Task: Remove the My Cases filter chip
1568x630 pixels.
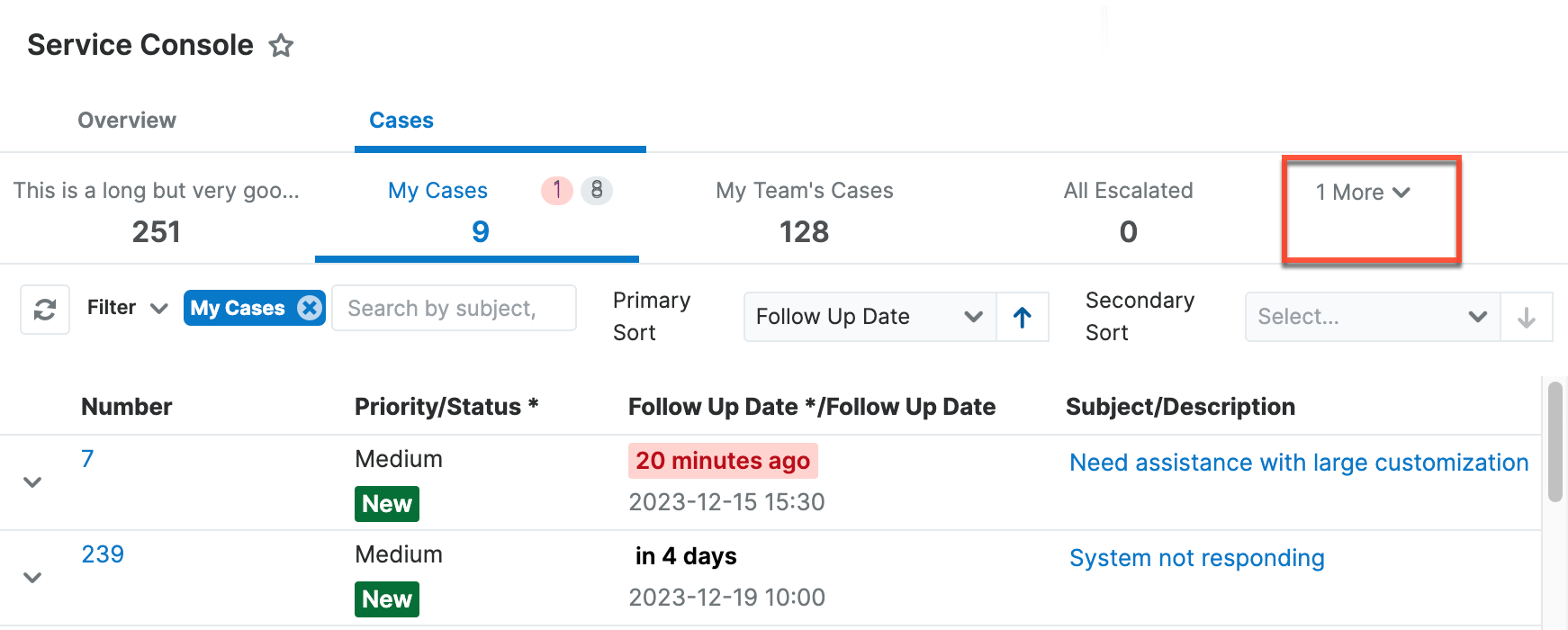Action: click(x=310, y=308)
